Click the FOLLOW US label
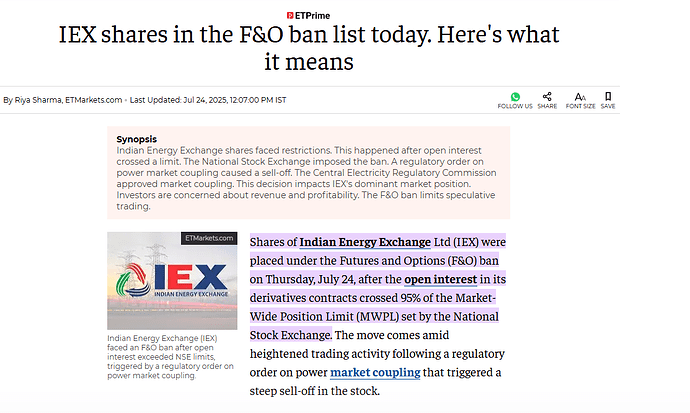690x413 pixels. tap(515, 106)
